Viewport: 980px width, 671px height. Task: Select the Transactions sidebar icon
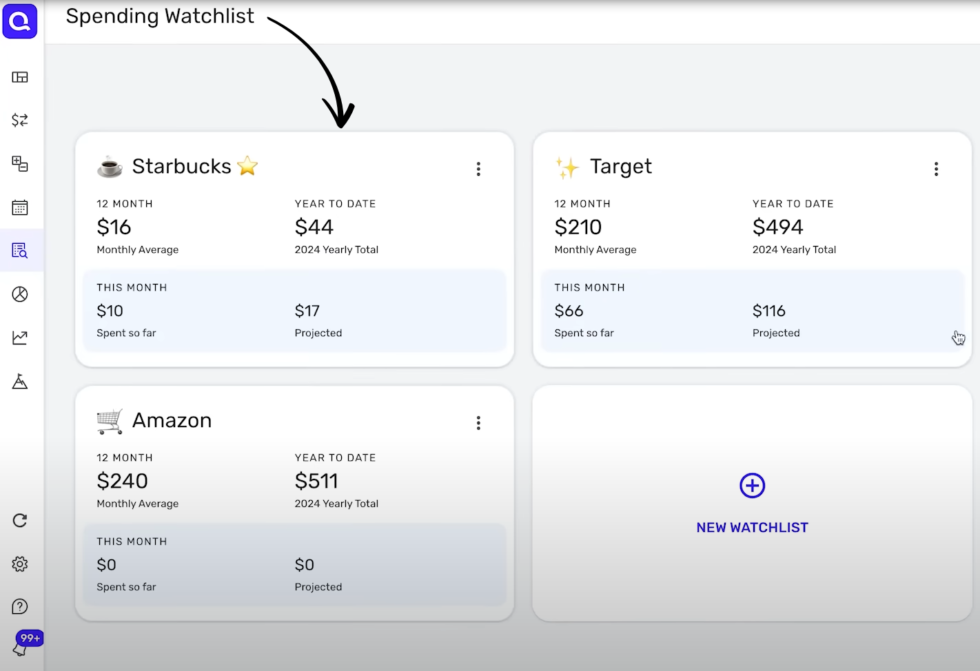[20, 120]
